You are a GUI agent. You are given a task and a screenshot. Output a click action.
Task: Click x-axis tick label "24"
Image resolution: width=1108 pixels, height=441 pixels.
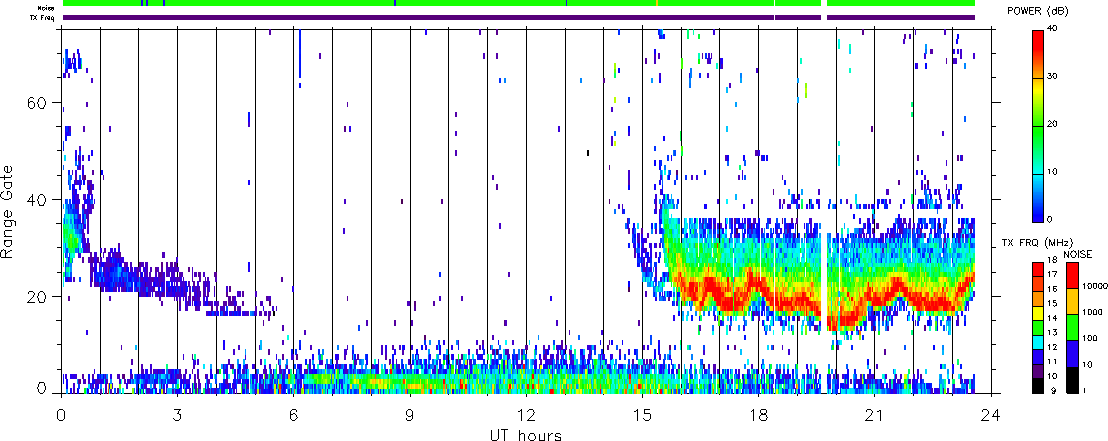point(990,413)
